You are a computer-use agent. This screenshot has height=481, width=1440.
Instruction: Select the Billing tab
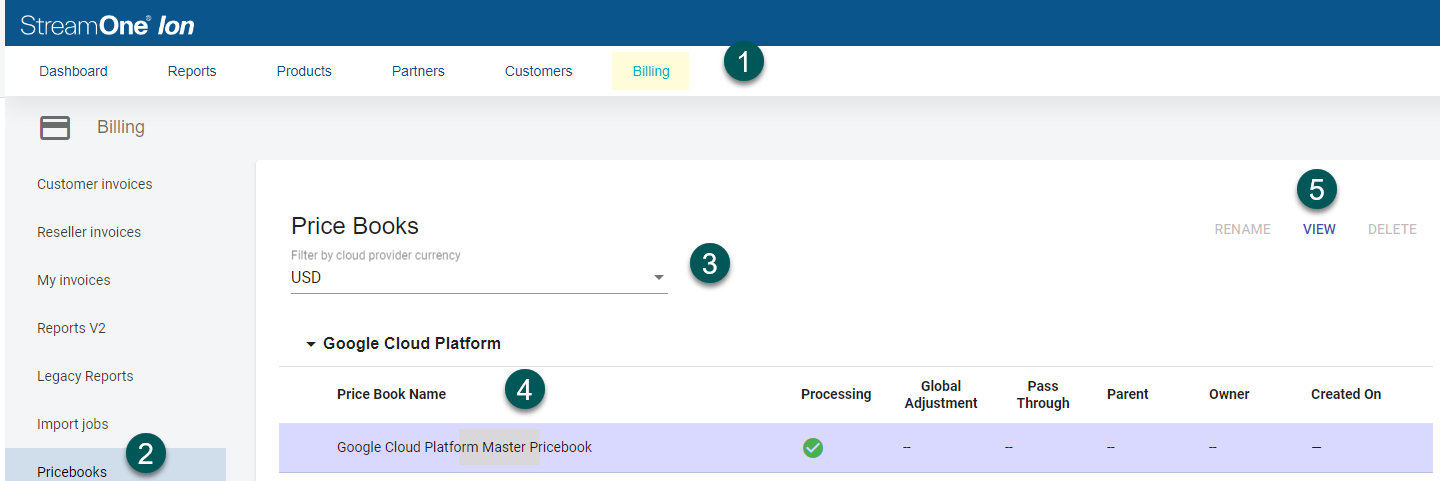(x=651, y=71)
